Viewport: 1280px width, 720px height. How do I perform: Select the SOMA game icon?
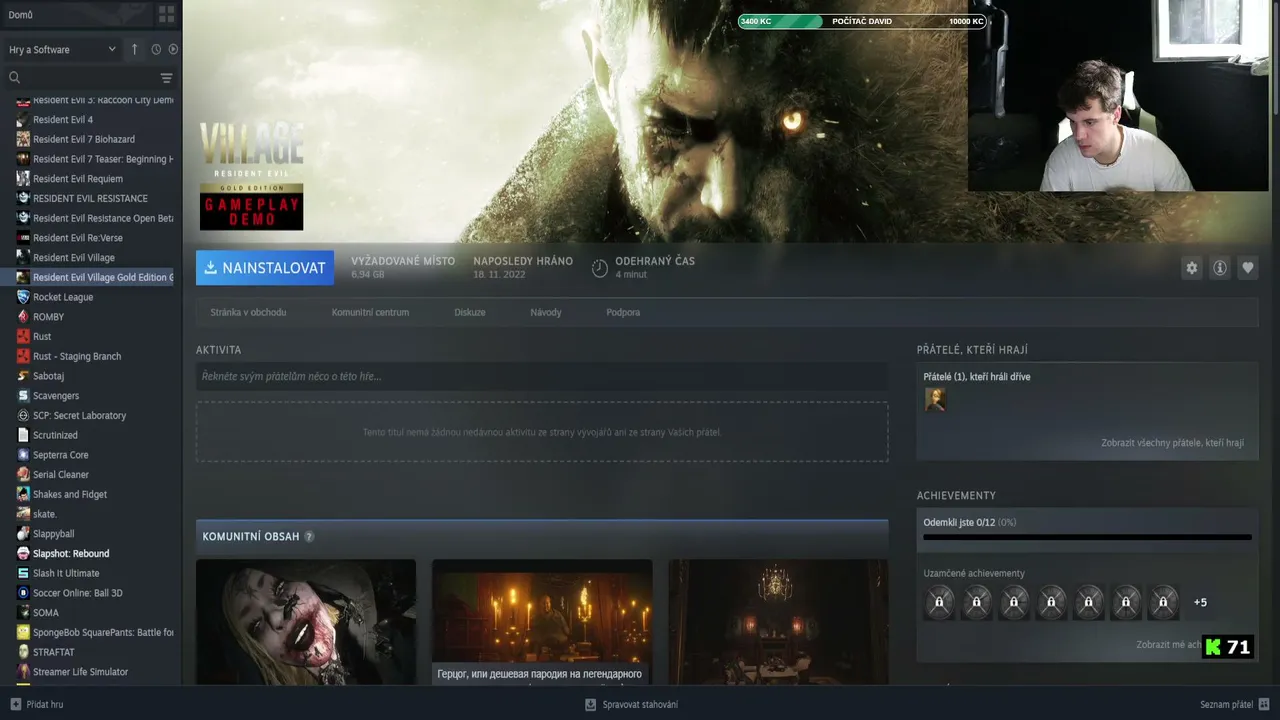pyautogui.click(x=23, y=613)
